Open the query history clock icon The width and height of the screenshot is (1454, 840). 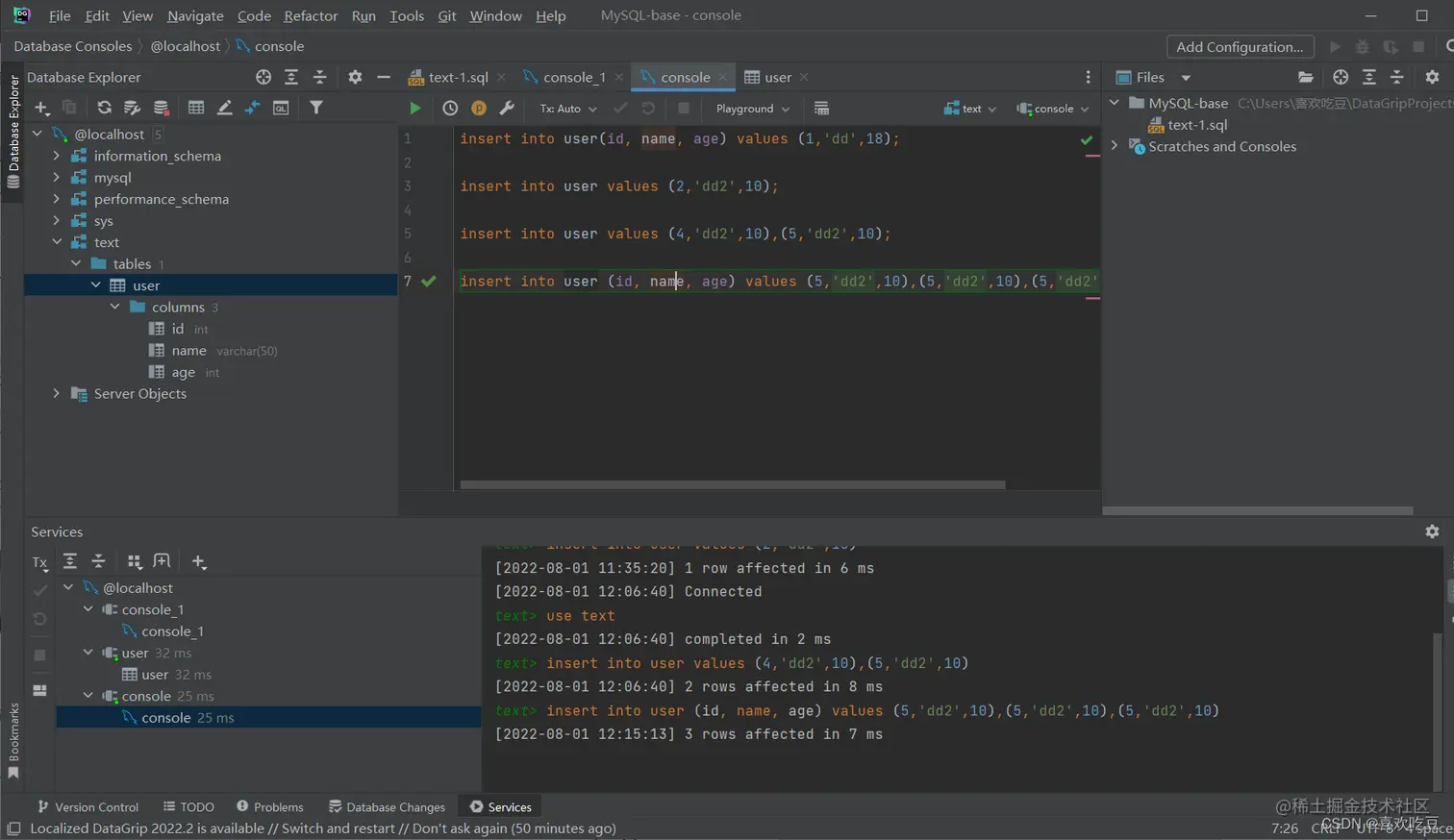(450, 109)
